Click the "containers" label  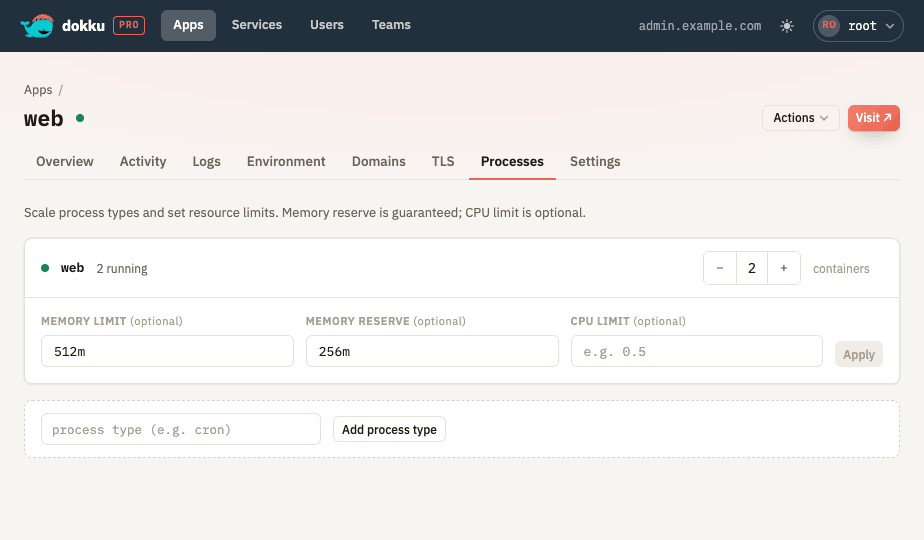tap(841, 269)
